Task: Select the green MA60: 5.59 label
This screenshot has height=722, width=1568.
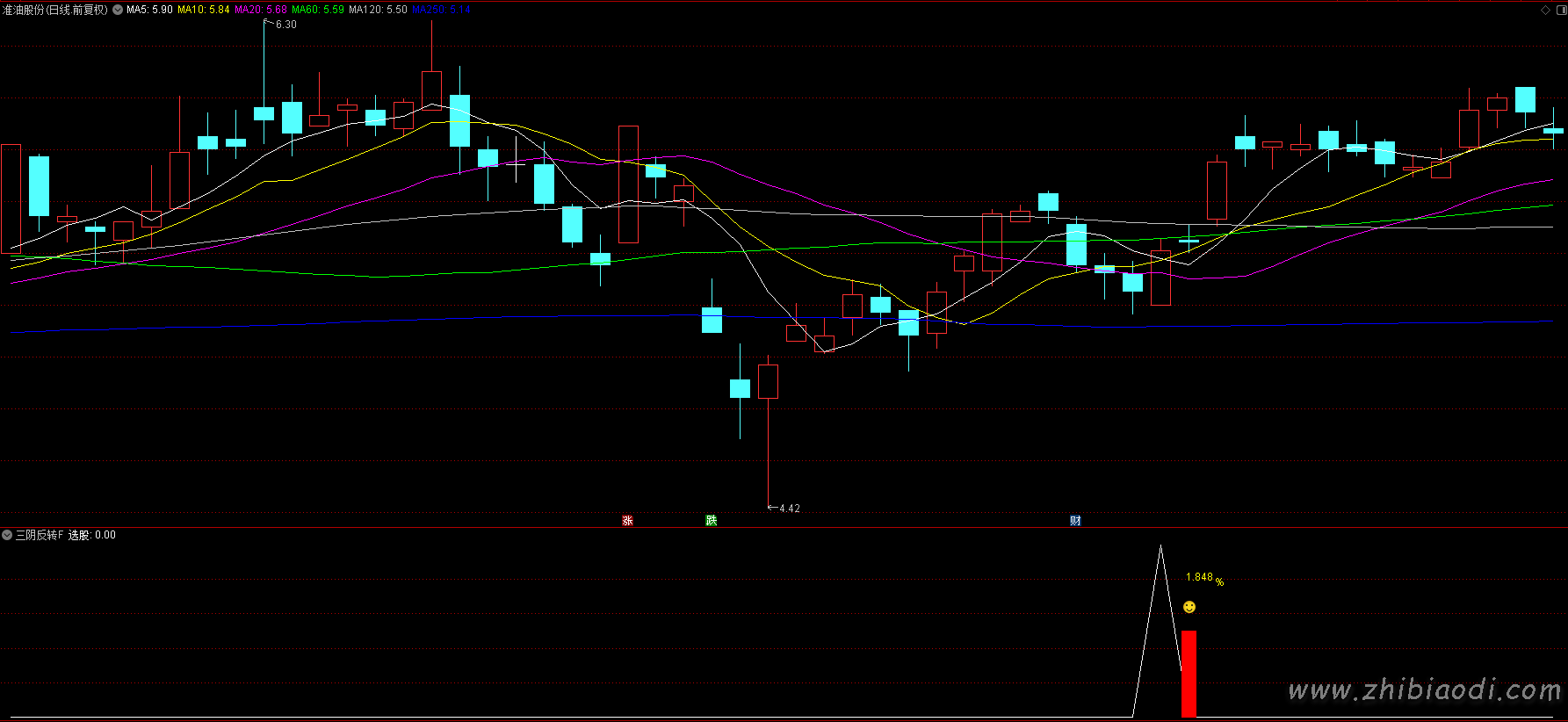Action: coord(318,10)
